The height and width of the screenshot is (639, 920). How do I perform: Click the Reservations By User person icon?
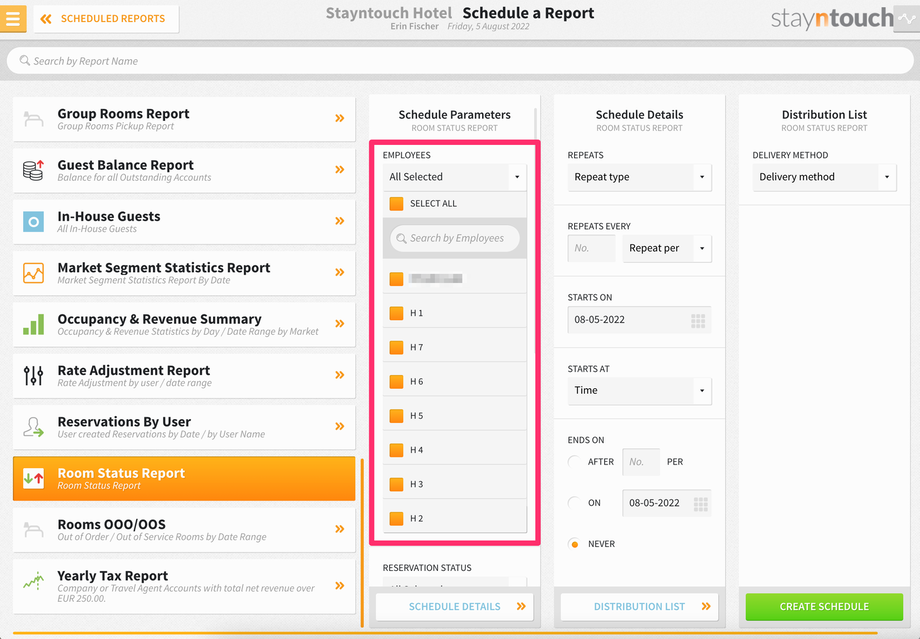click(33, 427)
